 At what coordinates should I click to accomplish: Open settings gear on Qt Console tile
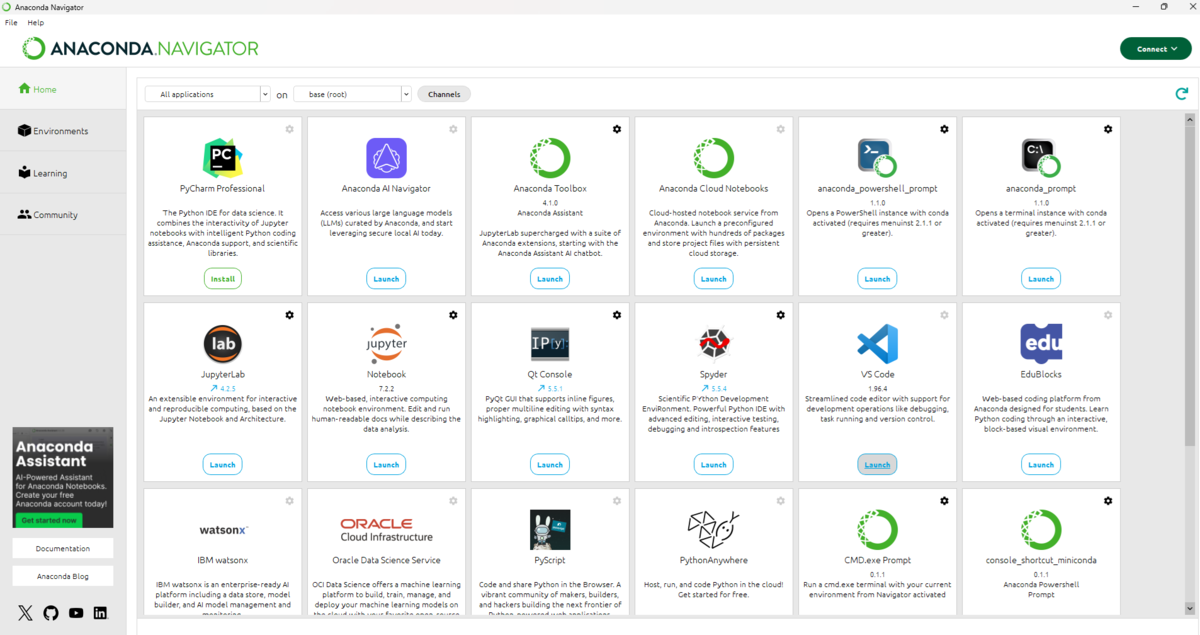617,315
